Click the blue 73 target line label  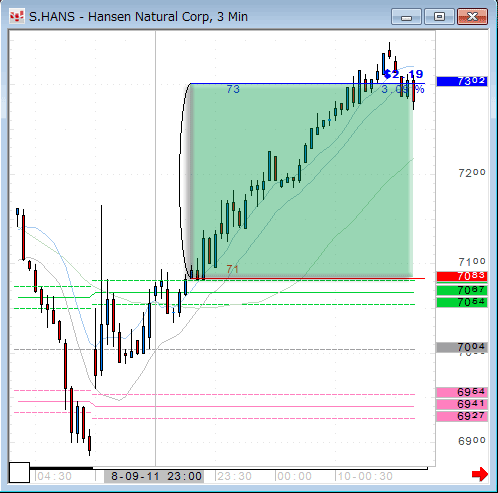coord(233,89)
